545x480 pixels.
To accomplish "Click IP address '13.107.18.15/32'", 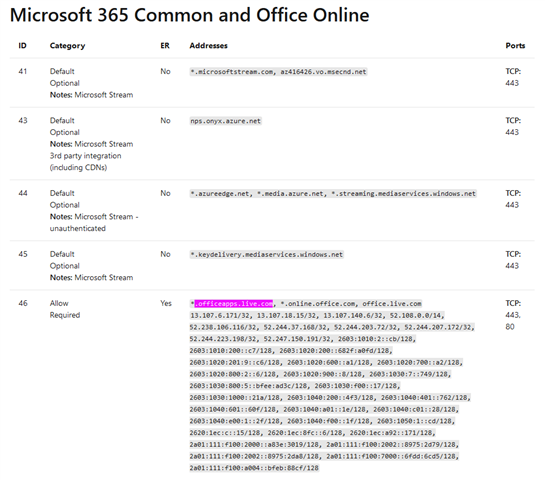I will 286,316.
